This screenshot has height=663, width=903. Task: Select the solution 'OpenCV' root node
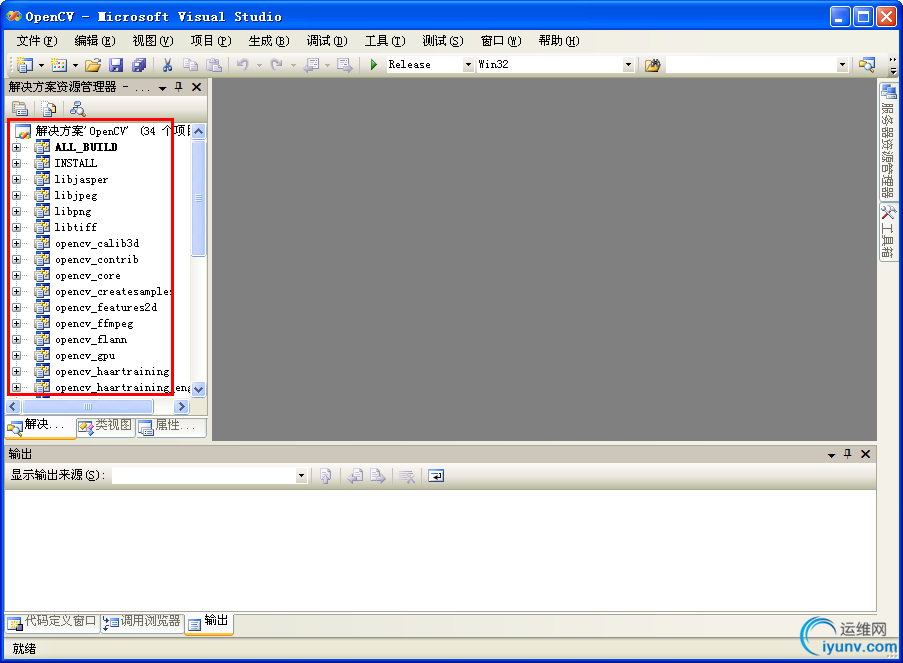pyautogui.click(x=101, y=131)
